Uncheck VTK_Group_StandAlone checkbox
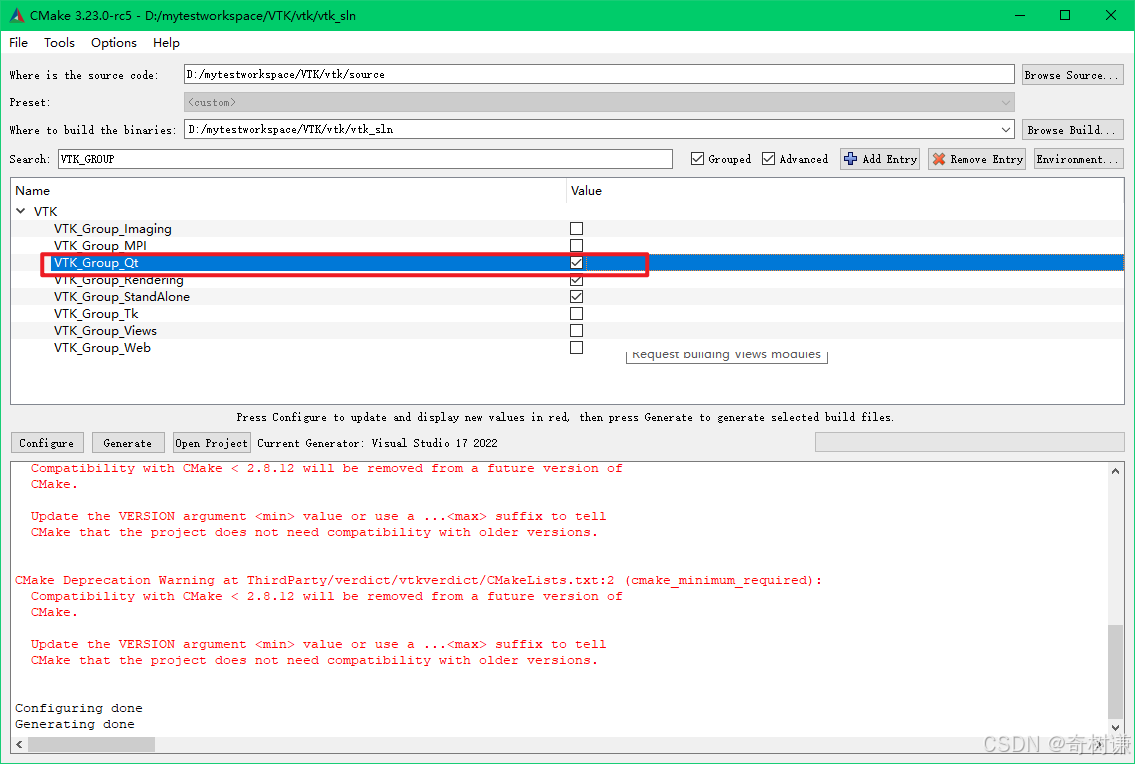Viewport: 1135px width, 764px height. coord(576,296)
